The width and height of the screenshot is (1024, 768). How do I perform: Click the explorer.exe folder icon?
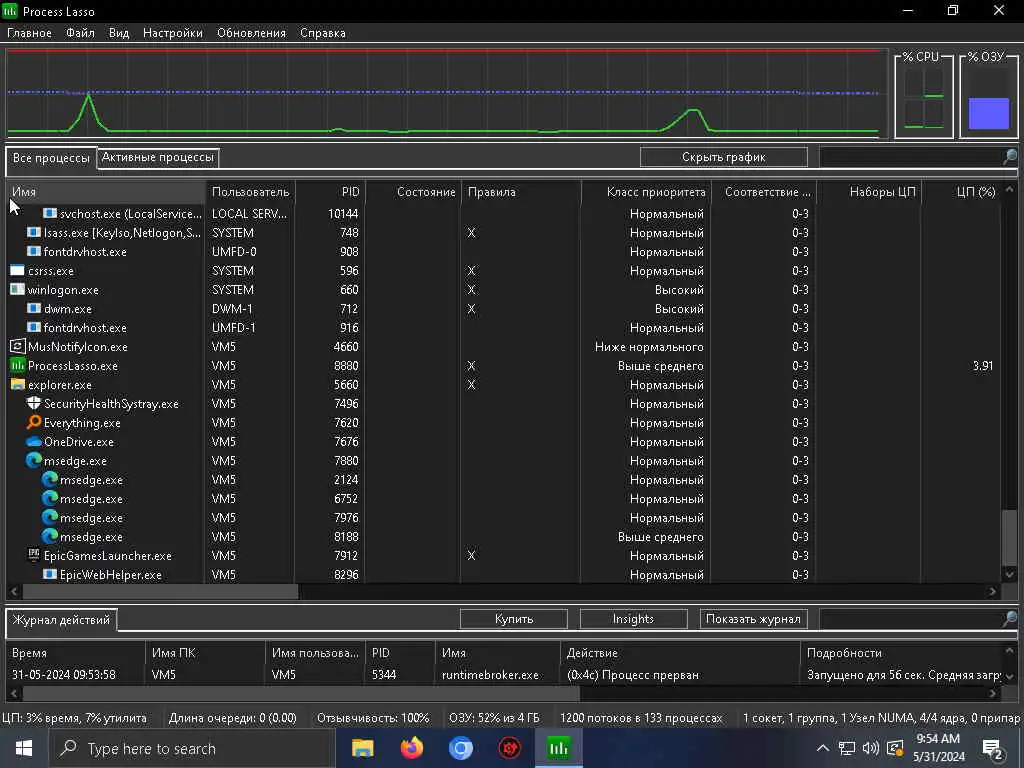pos(18,385)
